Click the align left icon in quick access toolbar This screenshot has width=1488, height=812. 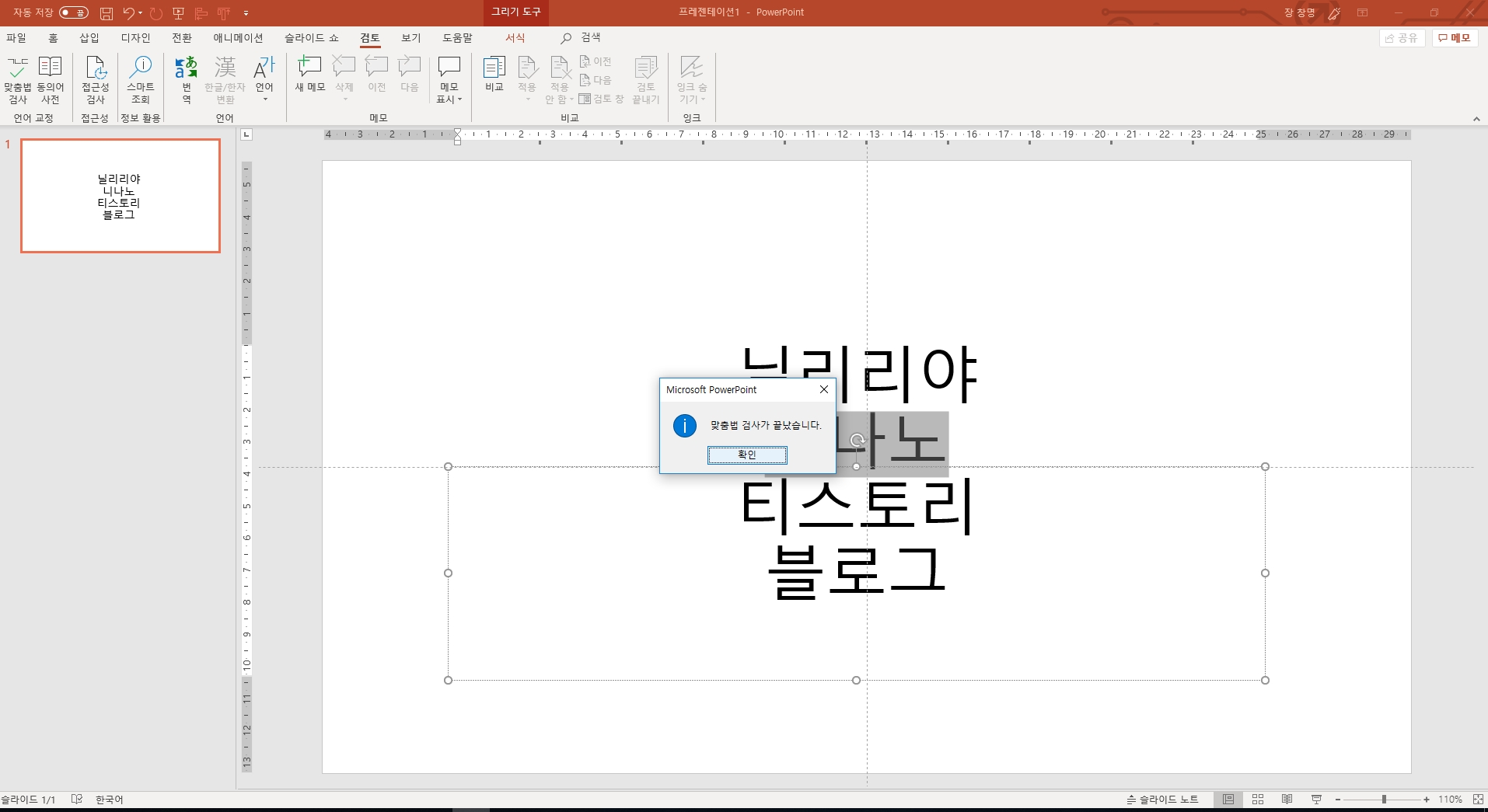coord(201,13)
